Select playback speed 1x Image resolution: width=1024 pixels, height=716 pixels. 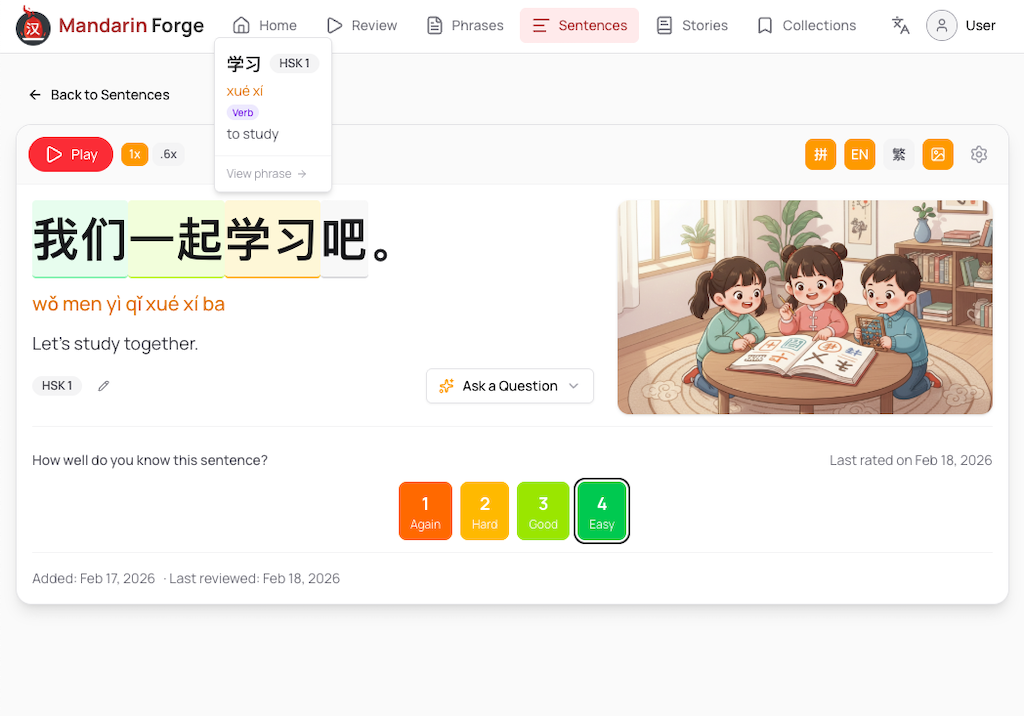tap(134, 154)
